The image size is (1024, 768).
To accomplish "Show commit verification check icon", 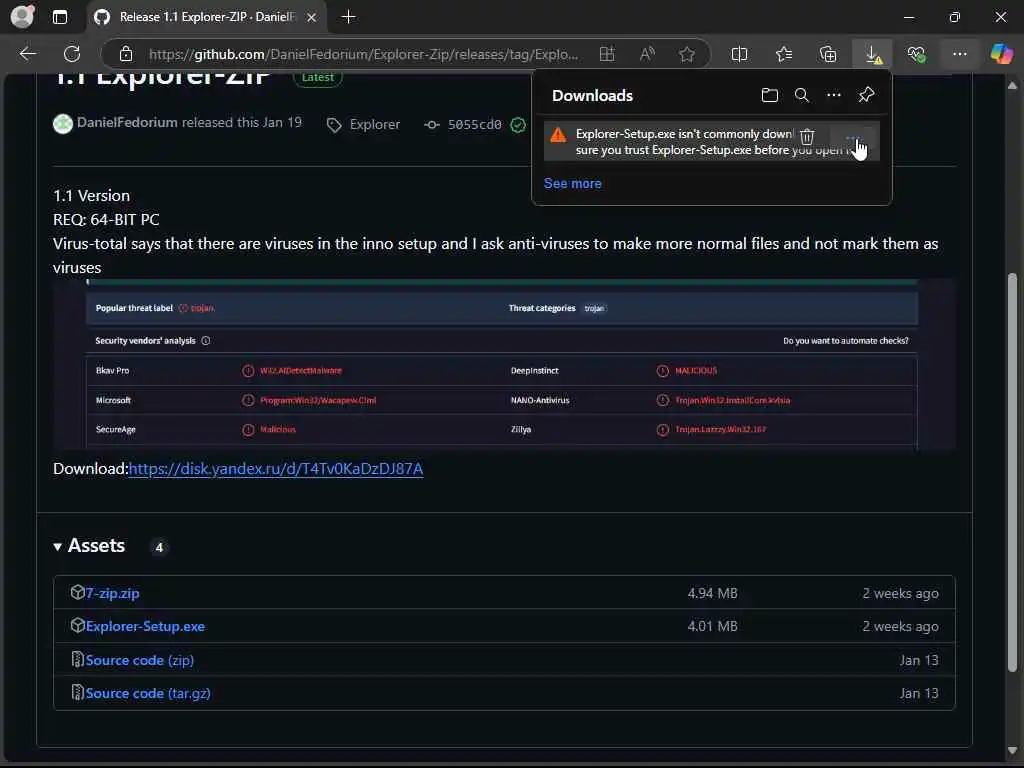I will point(518,124).
